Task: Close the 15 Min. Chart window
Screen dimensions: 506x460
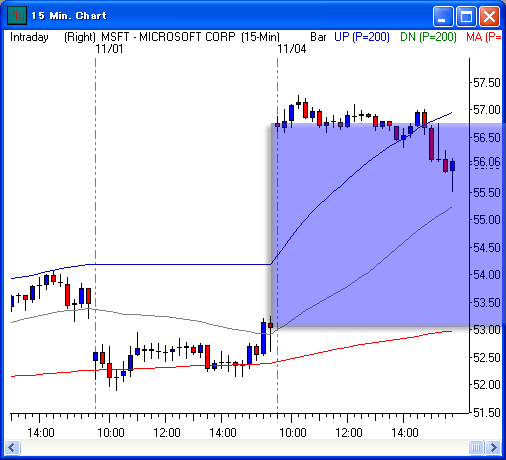Action: pos(489,16)
